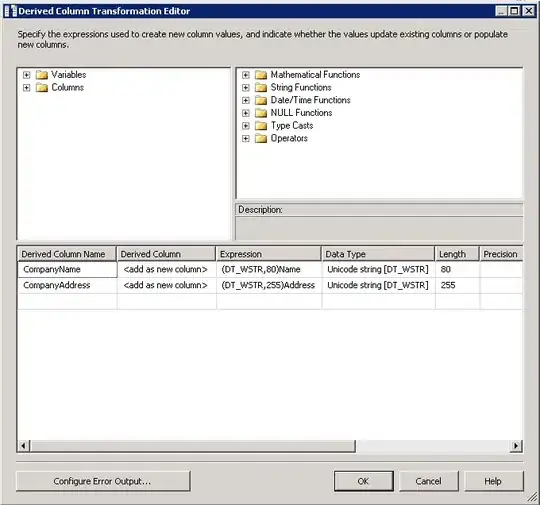Expand Date/Time Functions node
Viewport: 540px width, 505px height.
point(246,100)
